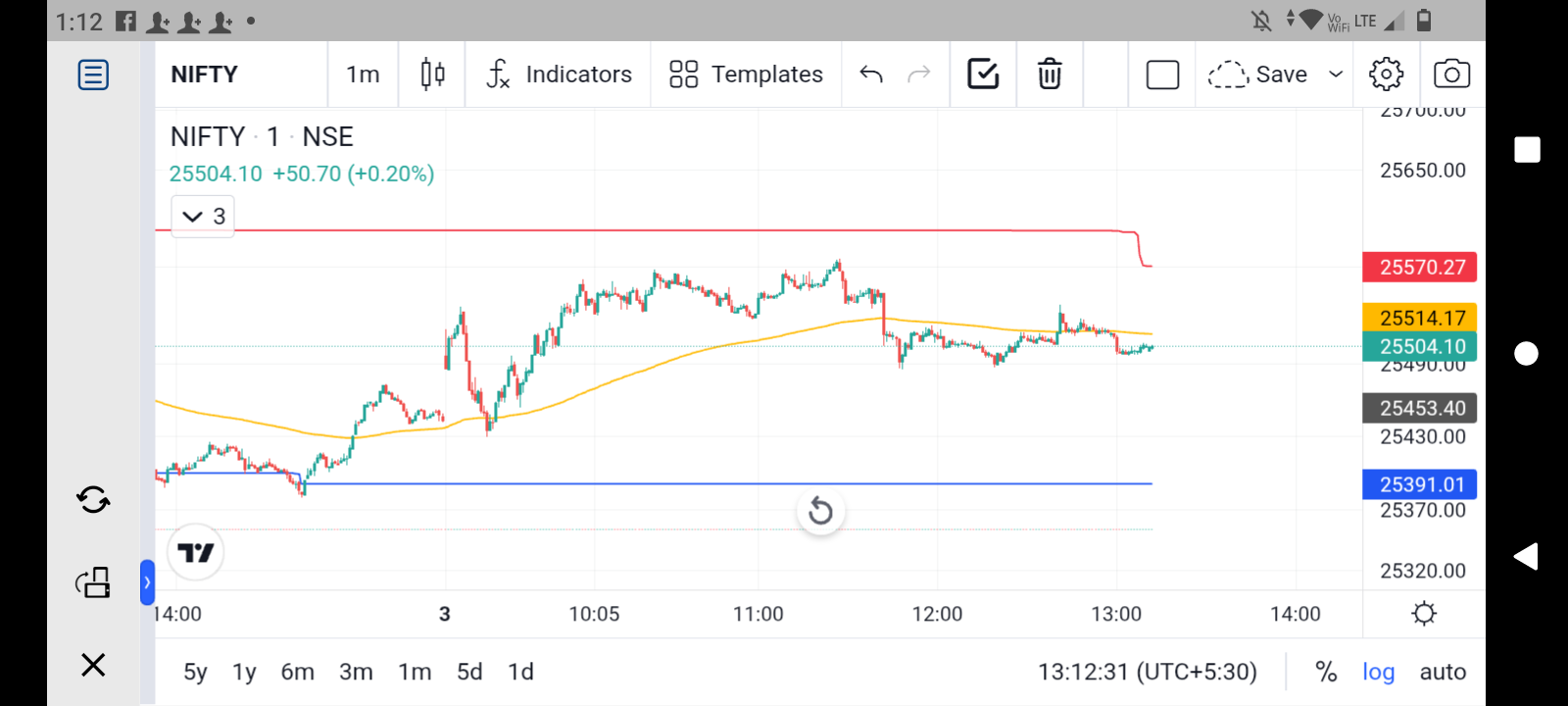Open chart settings gear
The width and height of the screenshot is (1568, 706).
[1386, 75]
